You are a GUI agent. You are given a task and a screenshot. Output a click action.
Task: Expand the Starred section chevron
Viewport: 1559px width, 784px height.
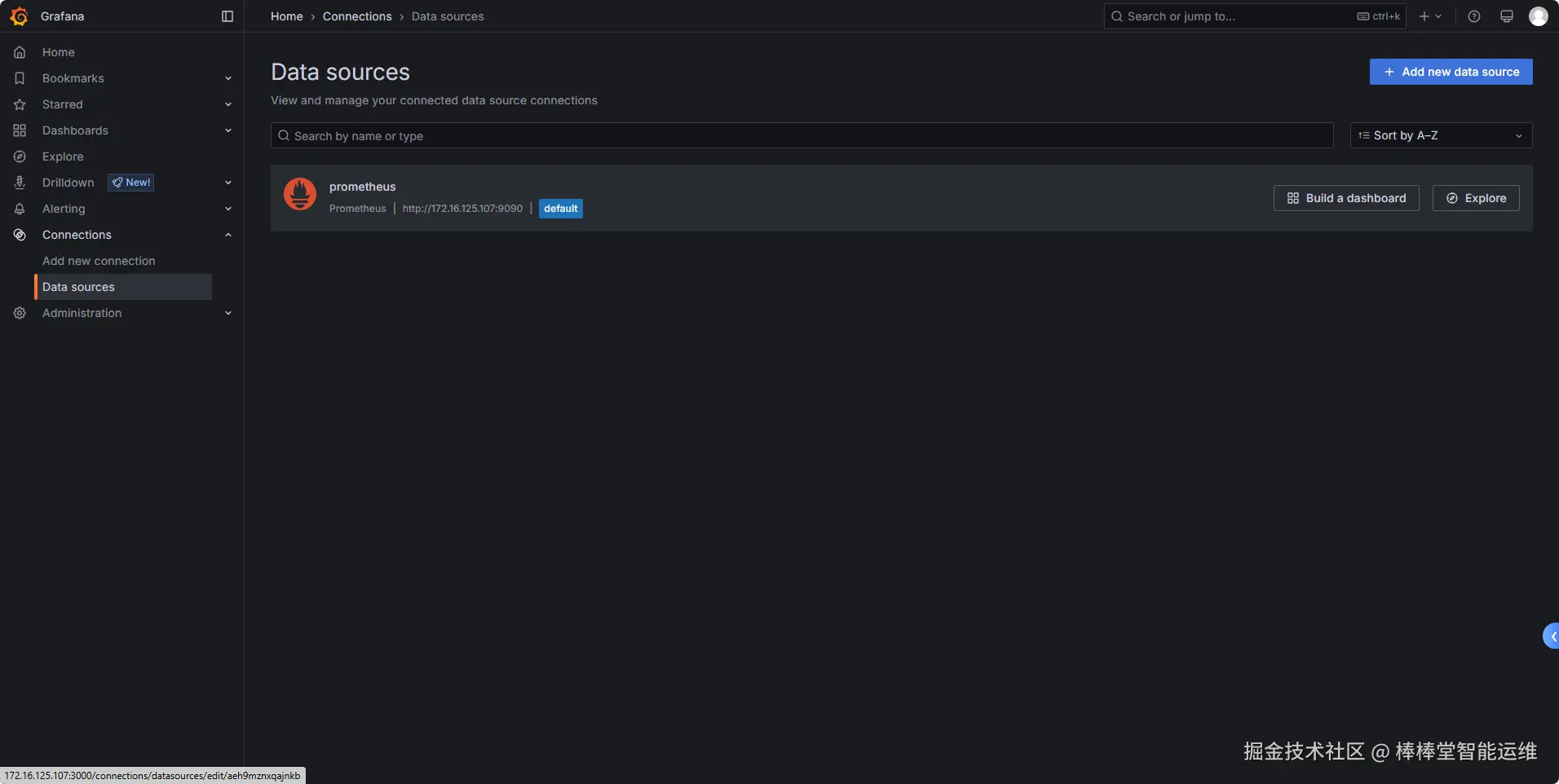228,104
